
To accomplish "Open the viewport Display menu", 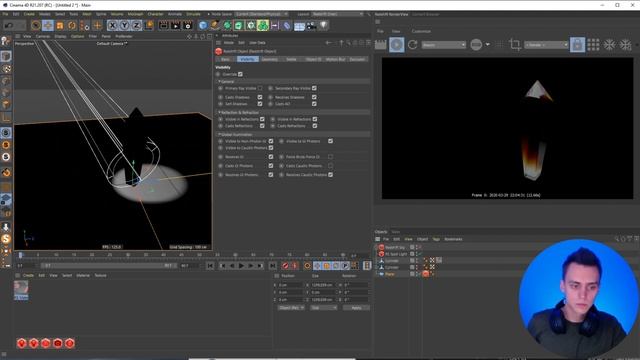I will [x=60, y=36].
